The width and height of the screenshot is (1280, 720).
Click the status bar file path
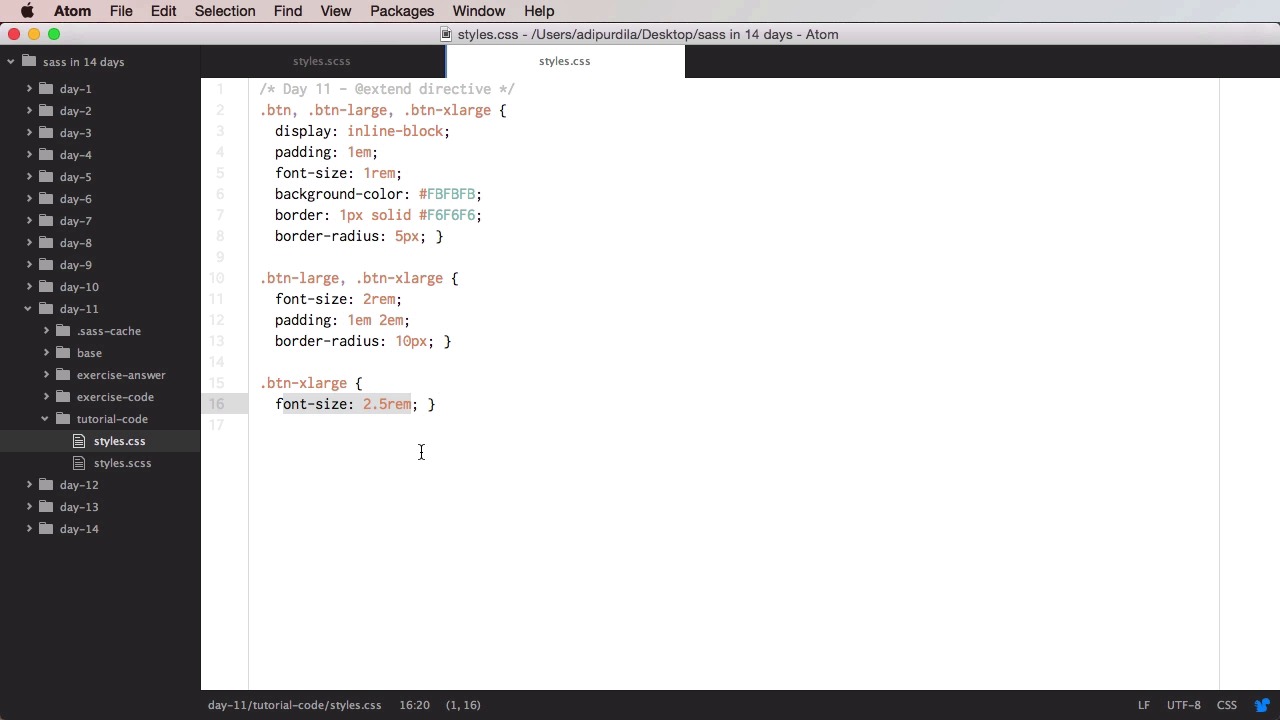(294, 705)
